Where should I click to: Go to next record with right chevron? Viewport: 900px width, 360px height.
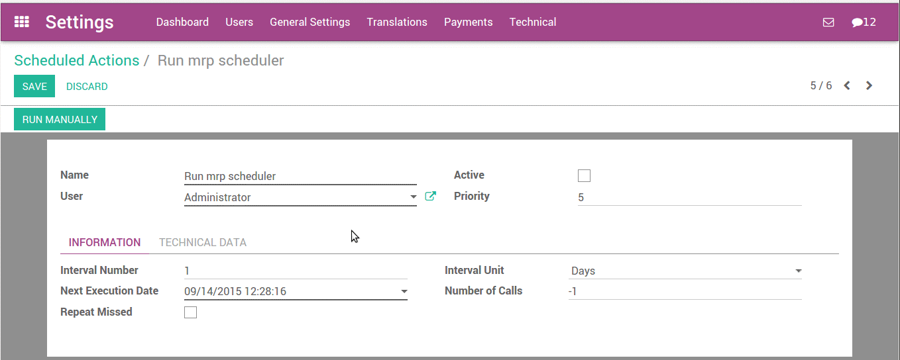869,86
